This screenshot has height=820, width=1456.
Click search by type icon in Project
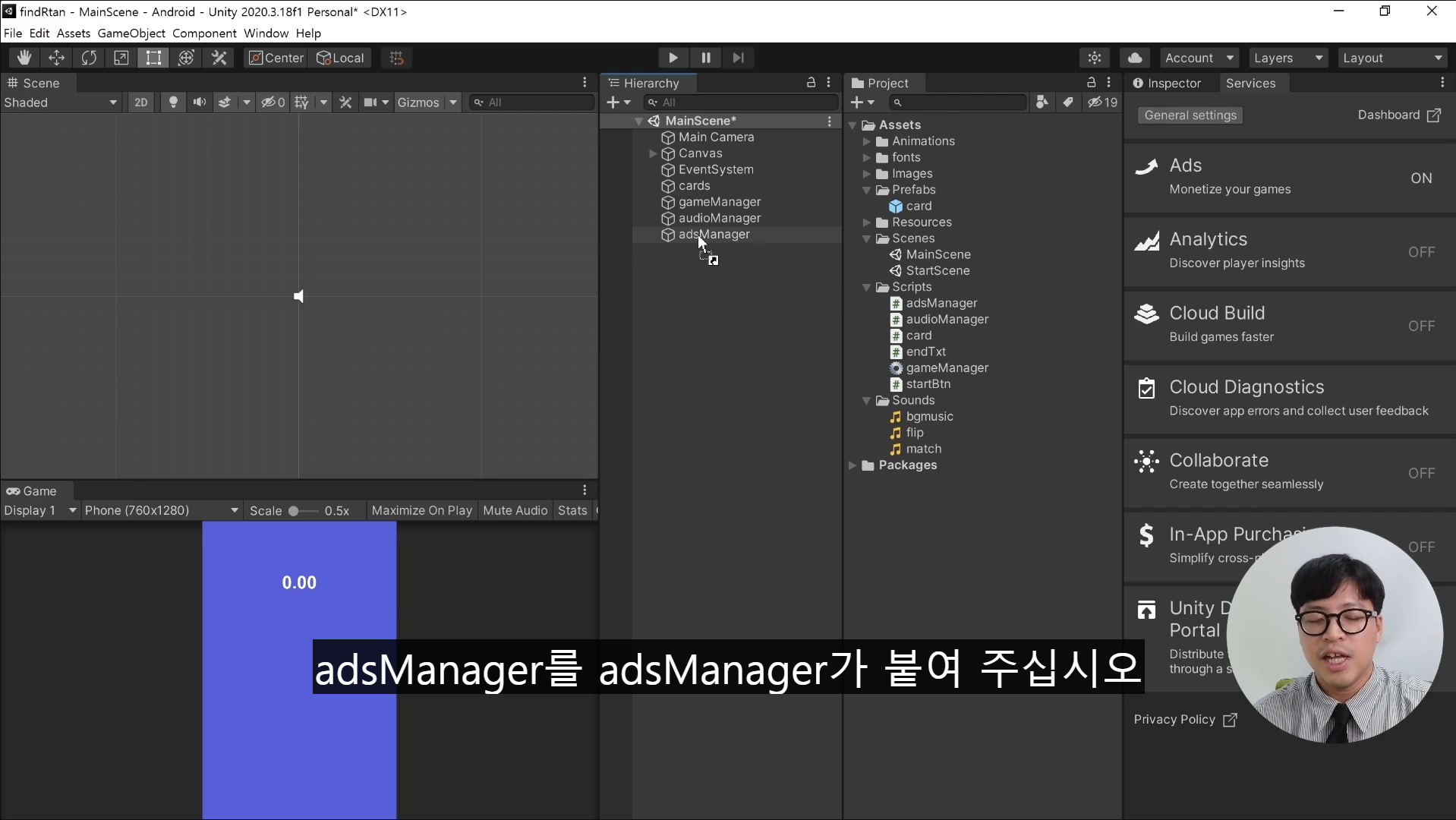point(1042,102)
